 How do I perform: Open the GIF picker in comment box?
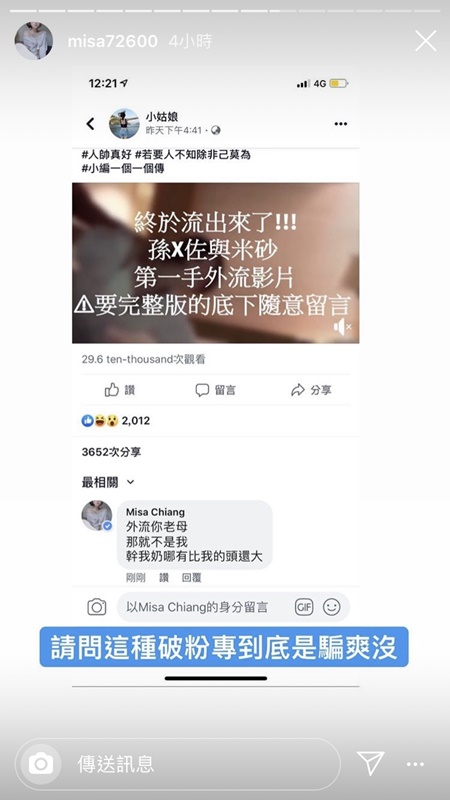(x=304, y=607)
